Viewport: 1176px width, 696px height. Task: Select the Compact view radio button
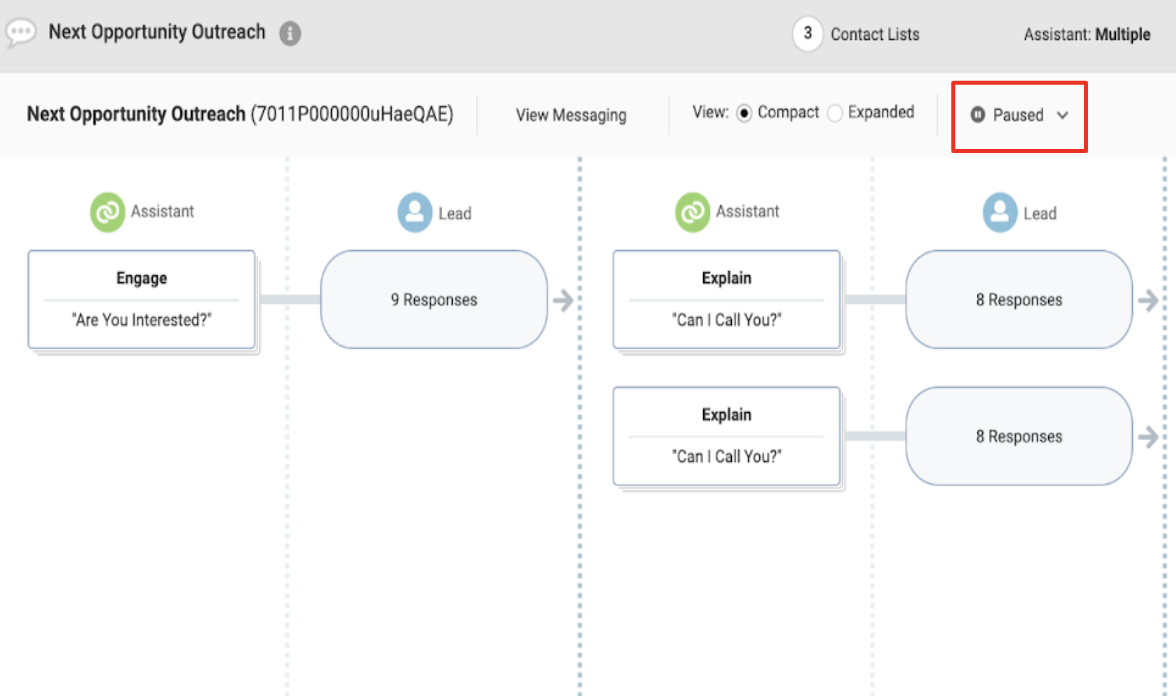pos(744,113)
